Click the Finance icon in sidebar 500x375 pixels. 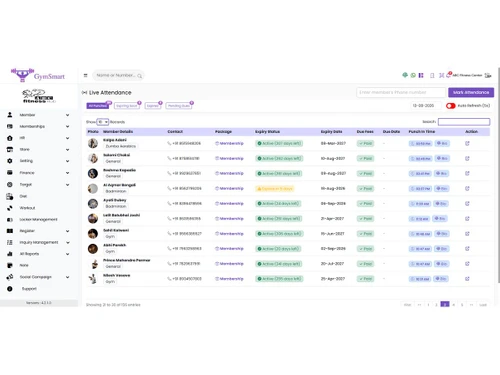point(10,173)
